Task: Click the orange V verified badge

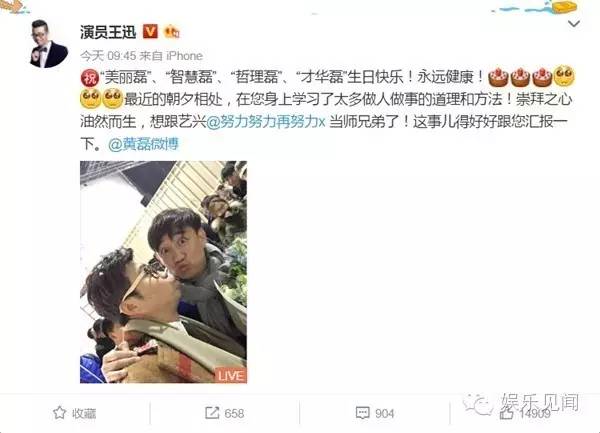Action: point(150,32)
